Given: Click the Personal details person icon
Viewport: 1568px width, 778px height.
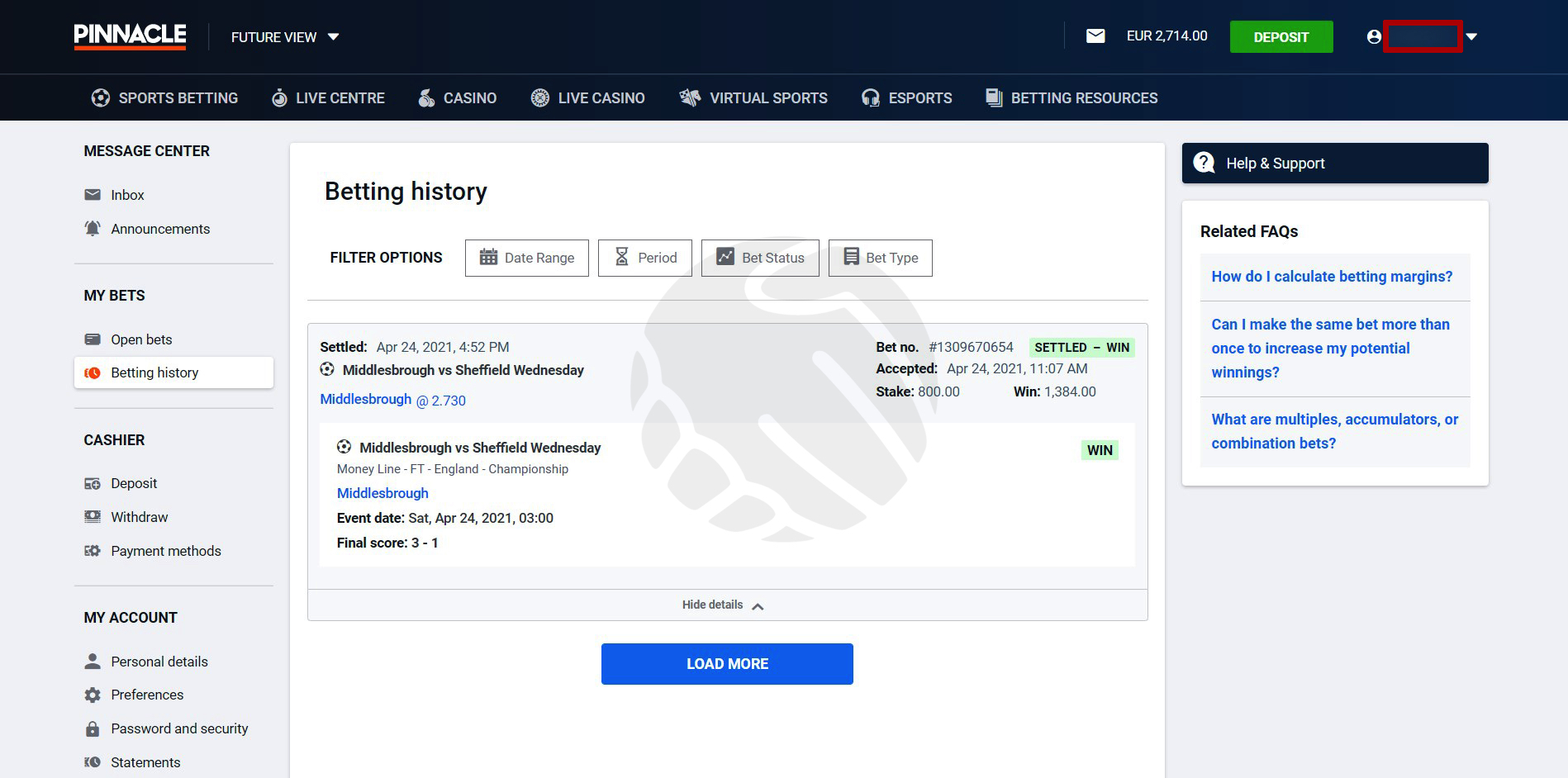Looking at the screenshot, I should click(93, 662).
